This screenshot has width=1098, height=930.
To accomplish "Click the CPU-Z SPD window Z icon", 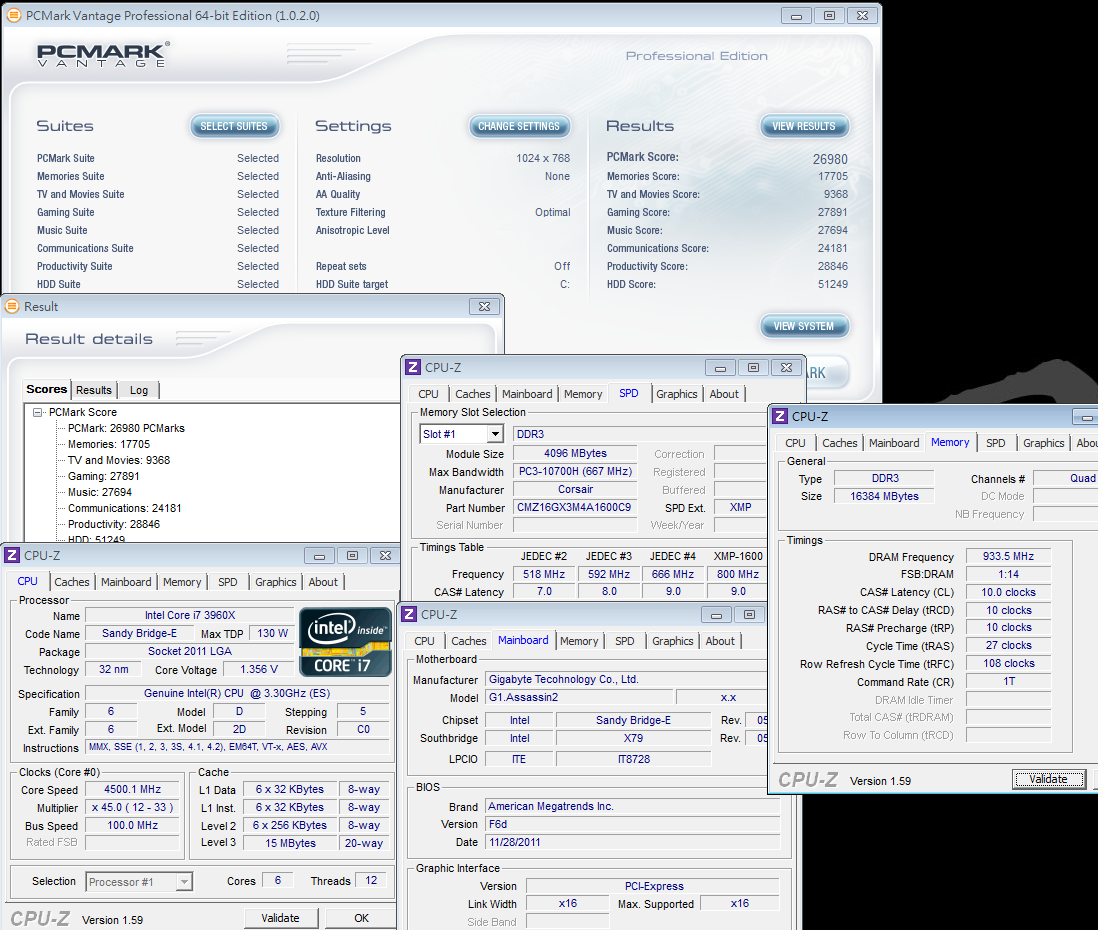I will (413, 367).
